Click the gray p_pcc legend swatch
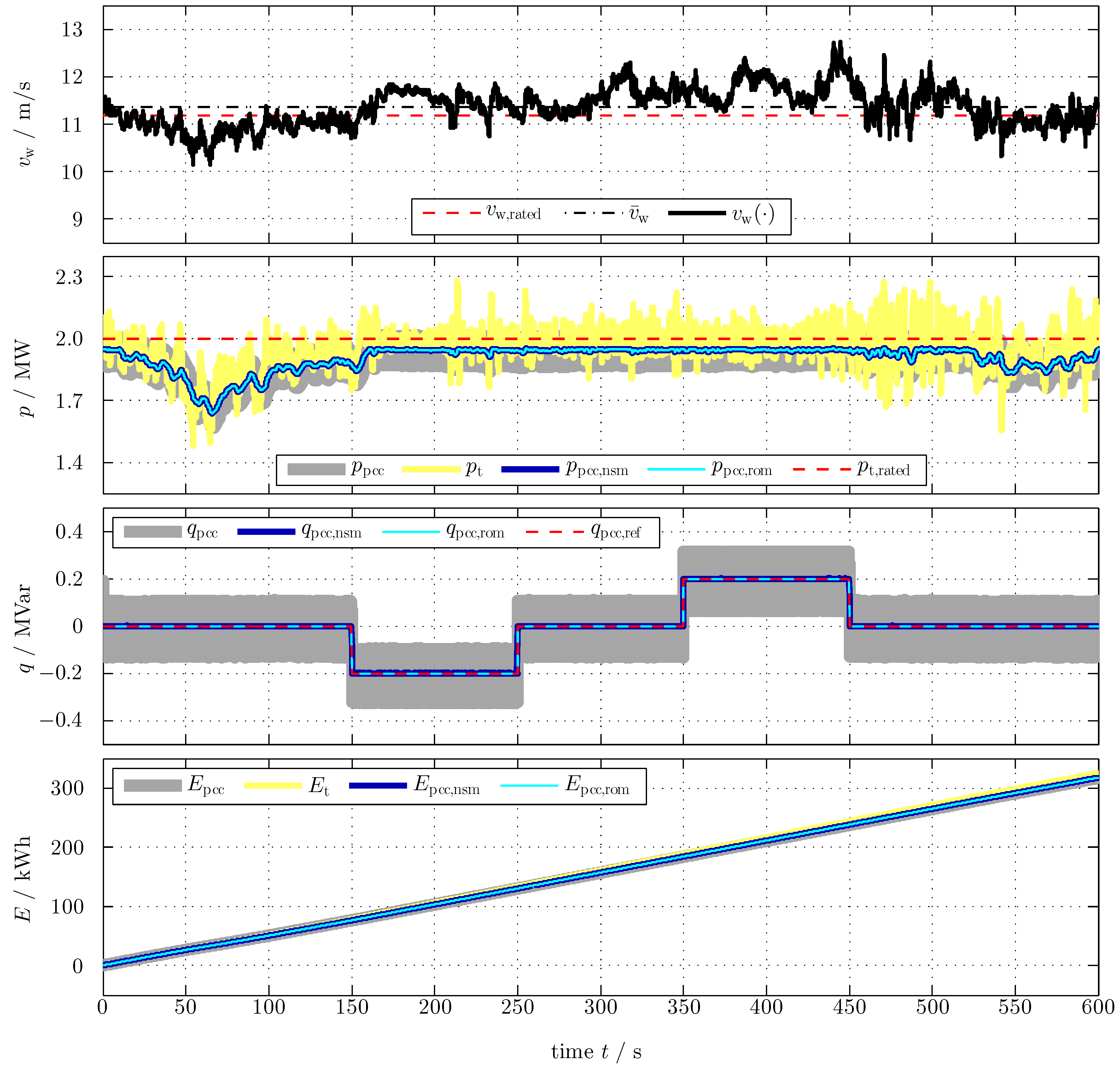This screenshot has height=1071, width=1120. (x=316, y=469)
